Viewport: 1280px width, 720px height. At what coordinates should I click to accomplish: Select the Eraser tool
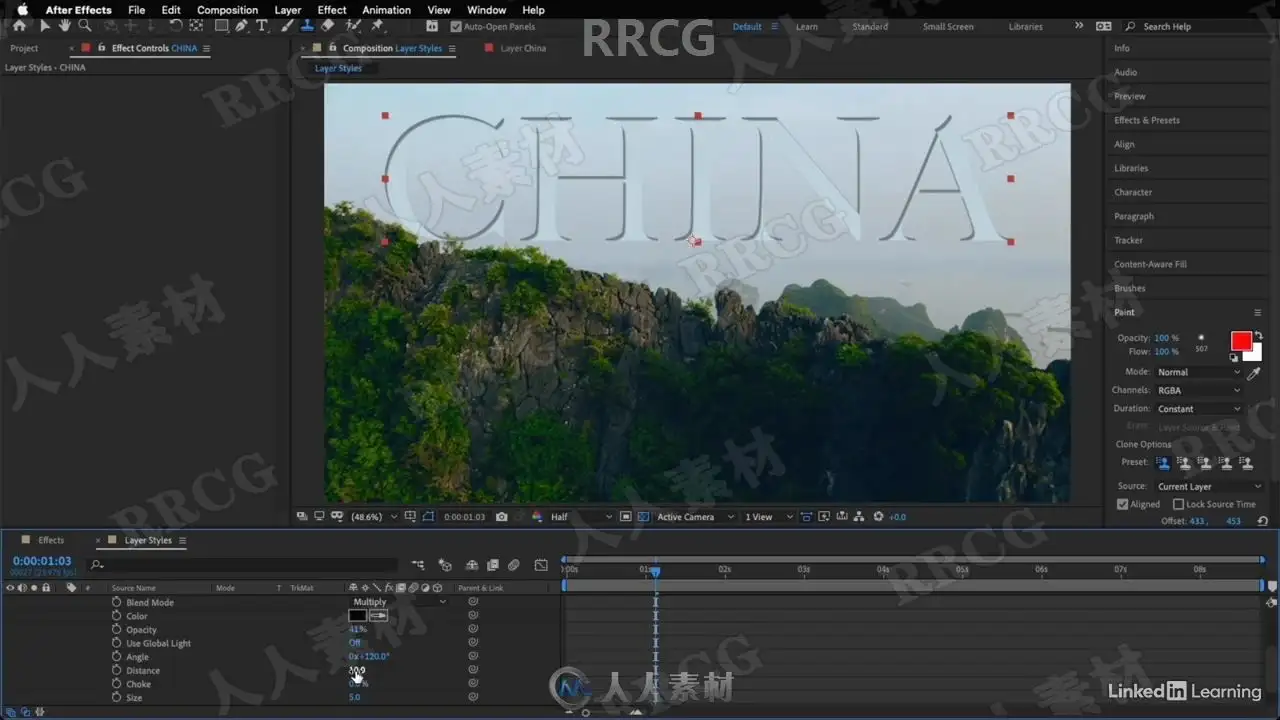(x=327, y=26)
